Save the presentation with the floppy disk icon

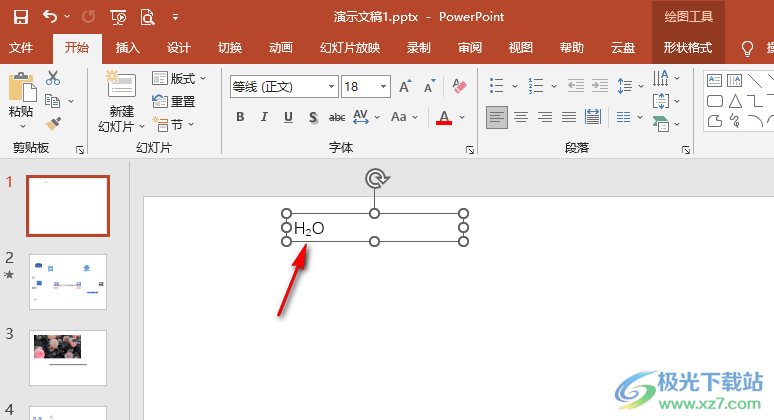coord(21,17)
